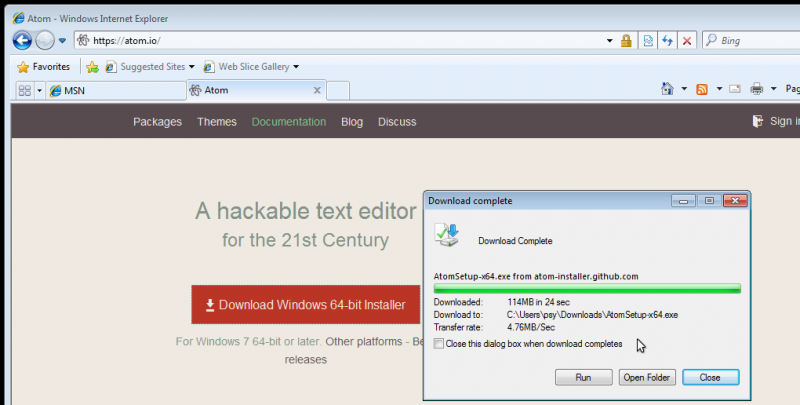Click the Close button in download dialog
800x405 pixels.
click(x=710, y=377)
